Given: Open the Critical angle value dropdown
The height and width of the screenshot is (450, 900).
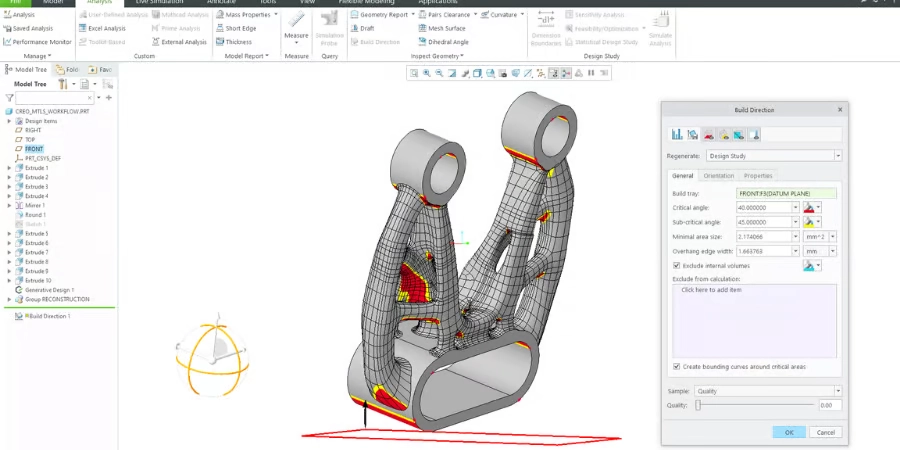Looking at the screenshot, I should [x=796, y=207].
